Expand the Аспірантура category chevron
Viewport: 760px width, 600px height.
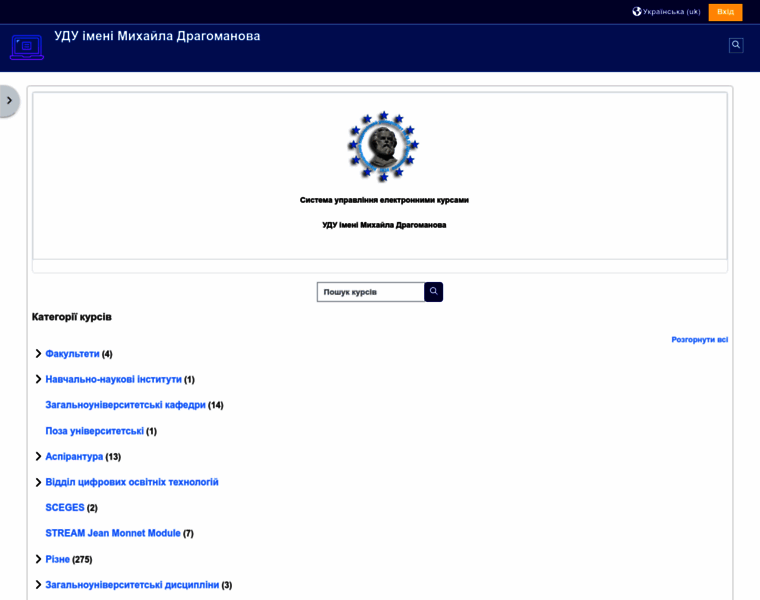tap(38, 456)
